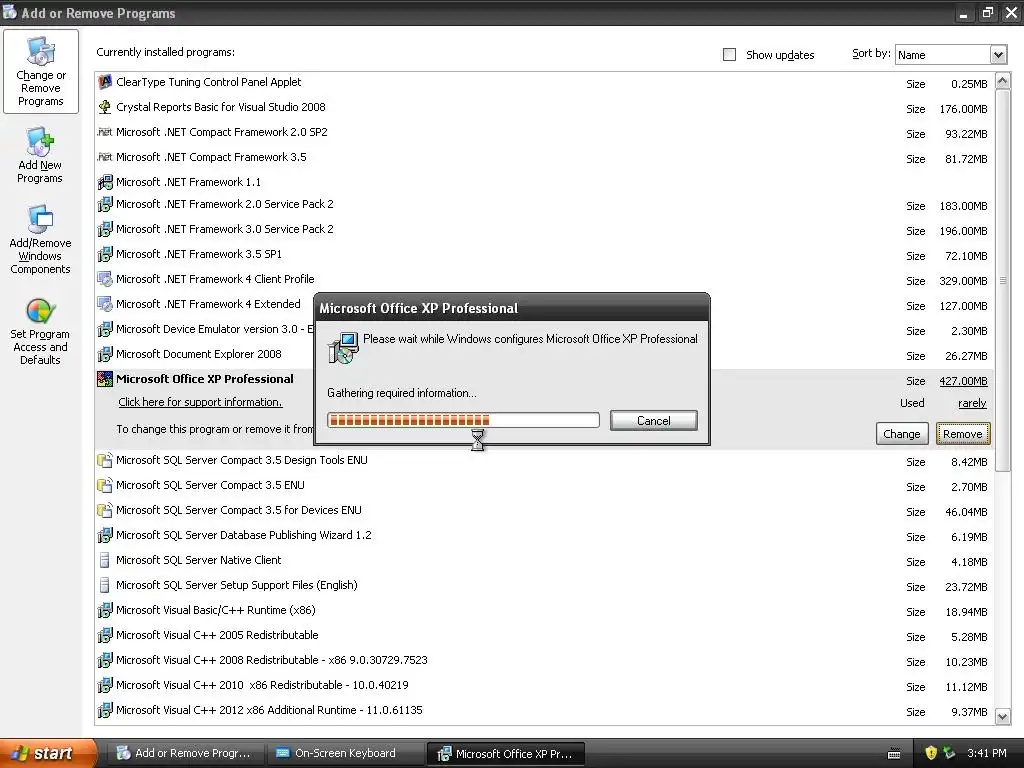Click the installer icon in Office XP dialog
The image size is (1024, 768).
[343, 348]
